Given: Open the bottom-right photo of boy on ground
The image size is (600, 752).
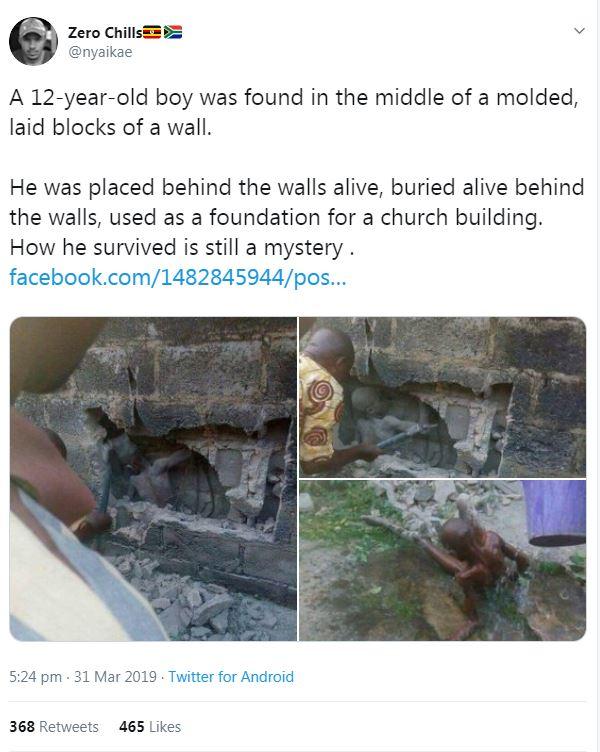Looking at the screenshot, I should click(443, 560).
